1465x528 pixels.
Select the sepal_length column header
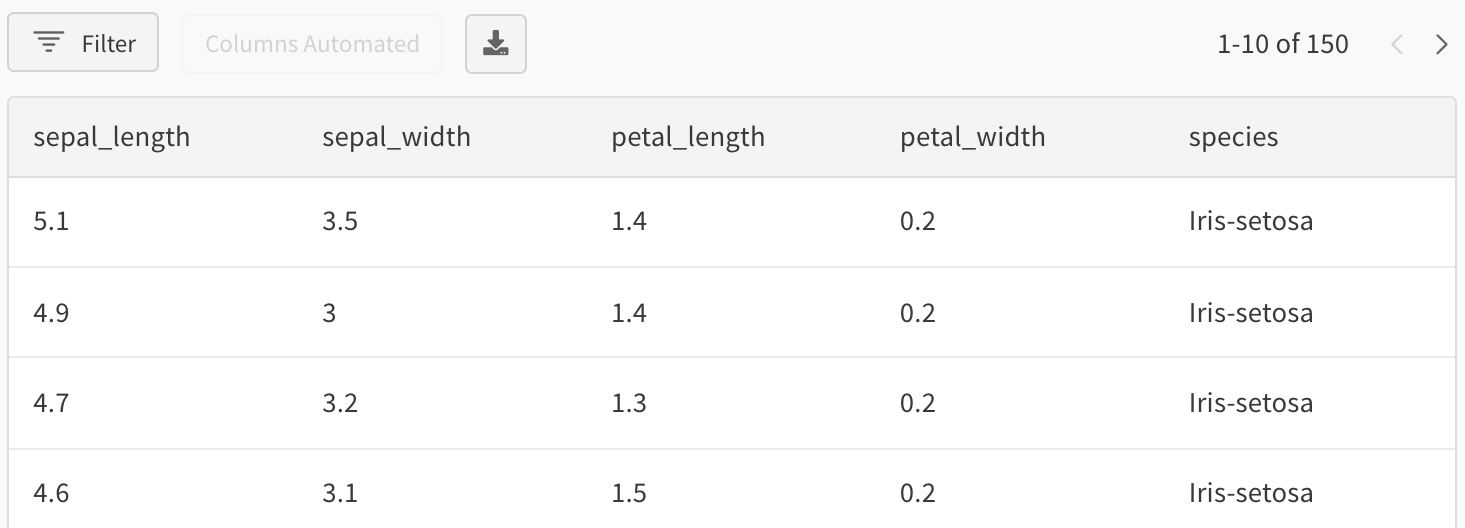pyautogui.click(x=112, y=137)
